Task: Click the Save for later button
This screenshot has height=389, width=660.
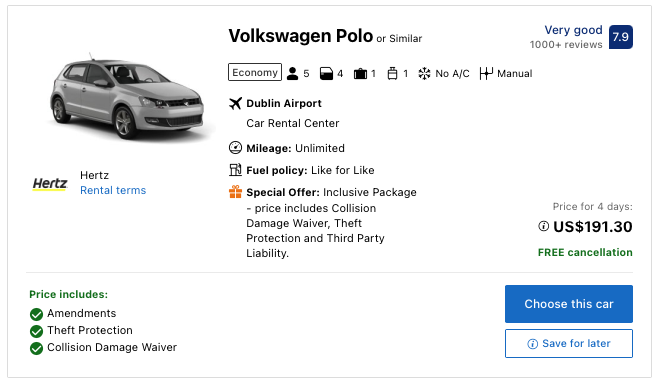Action: 569,344
